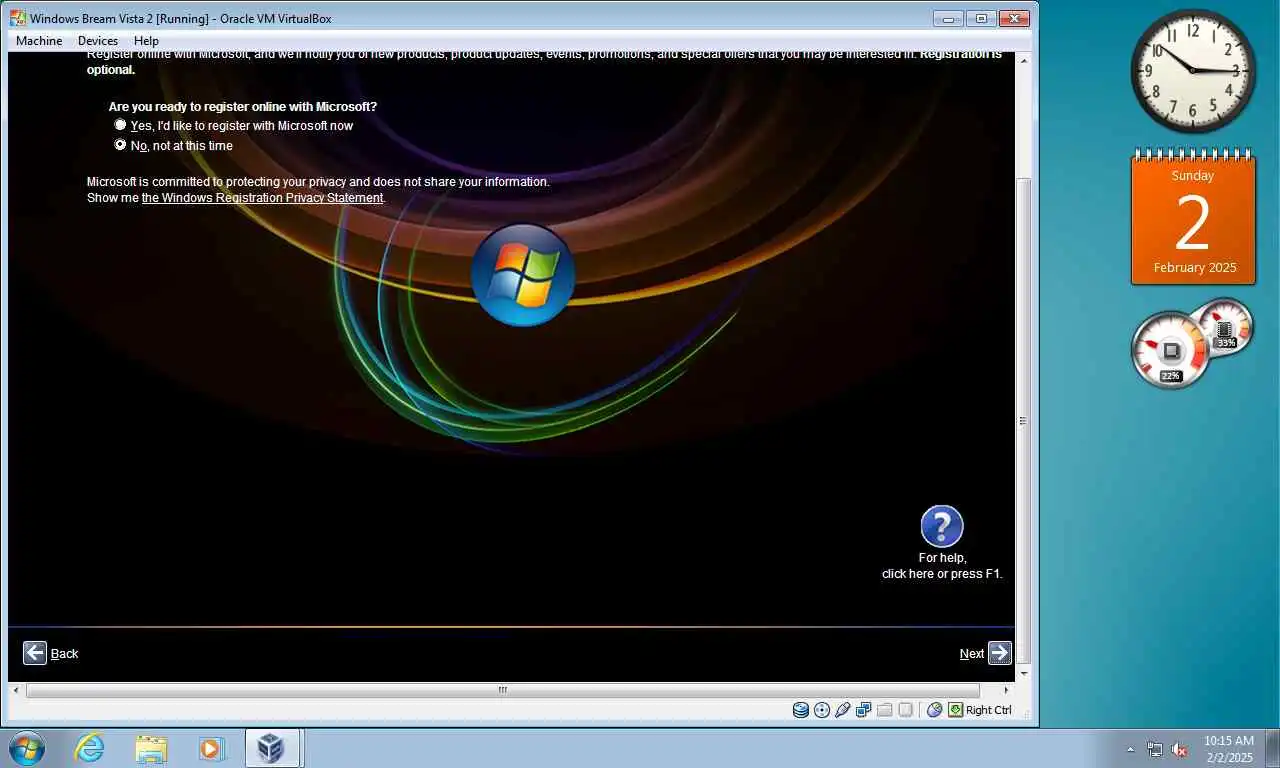The width and height of the screenshot is (1280, 768).
Task: Click the hard disk activity indicator icon
Action: click(801, 710)
